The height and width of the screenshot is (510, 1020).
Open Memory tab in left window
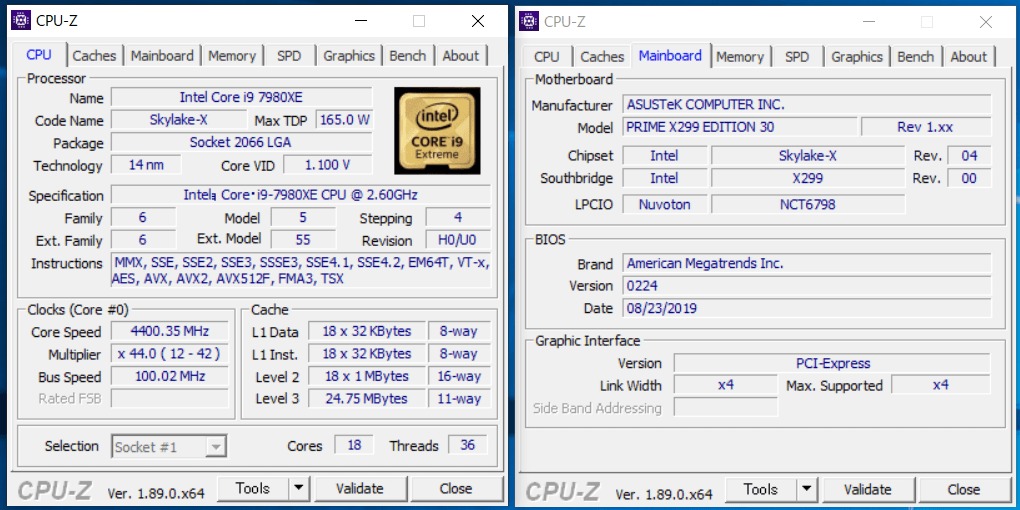232,56
